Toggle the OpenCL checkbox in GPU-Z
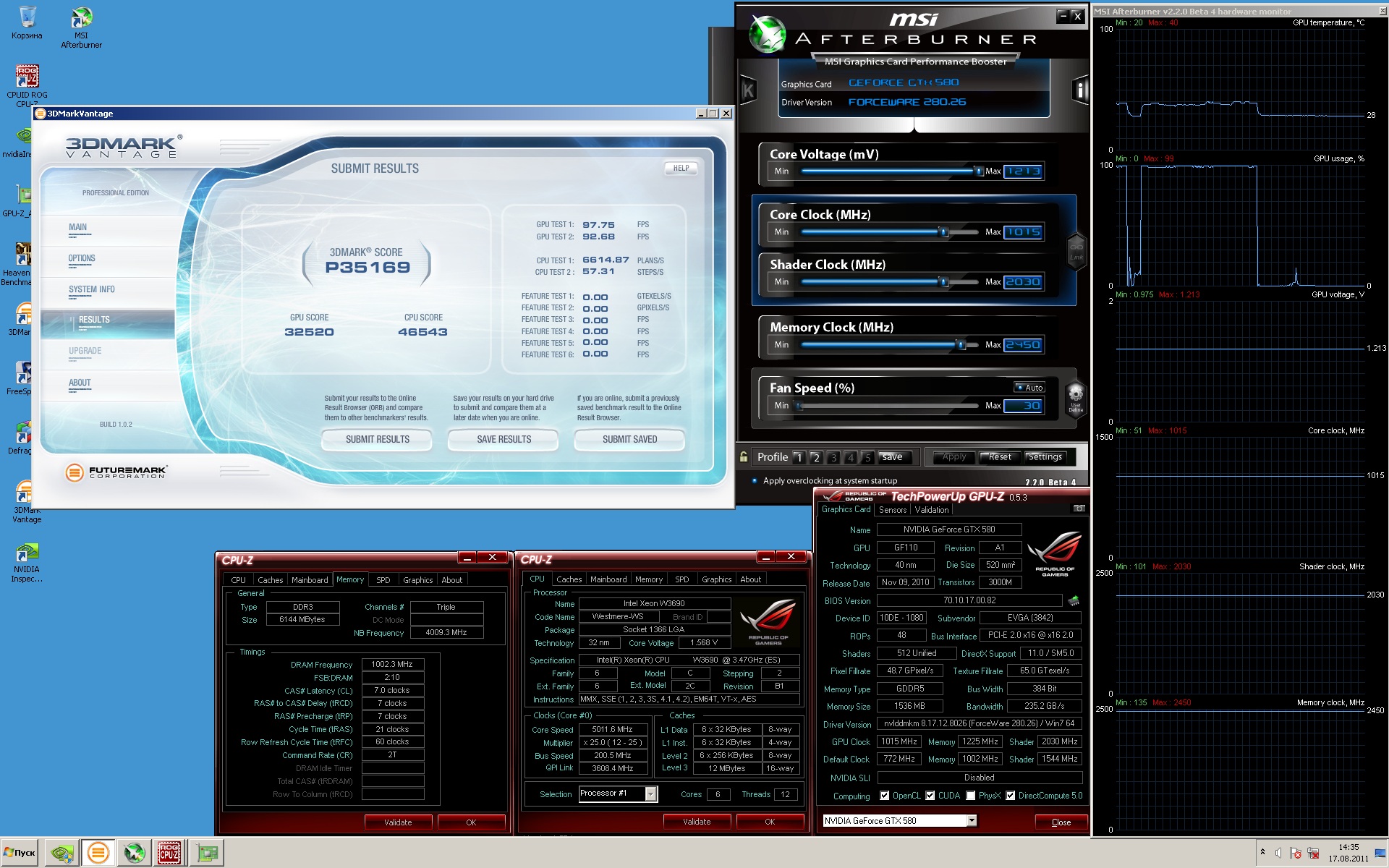 pos(884,796)
